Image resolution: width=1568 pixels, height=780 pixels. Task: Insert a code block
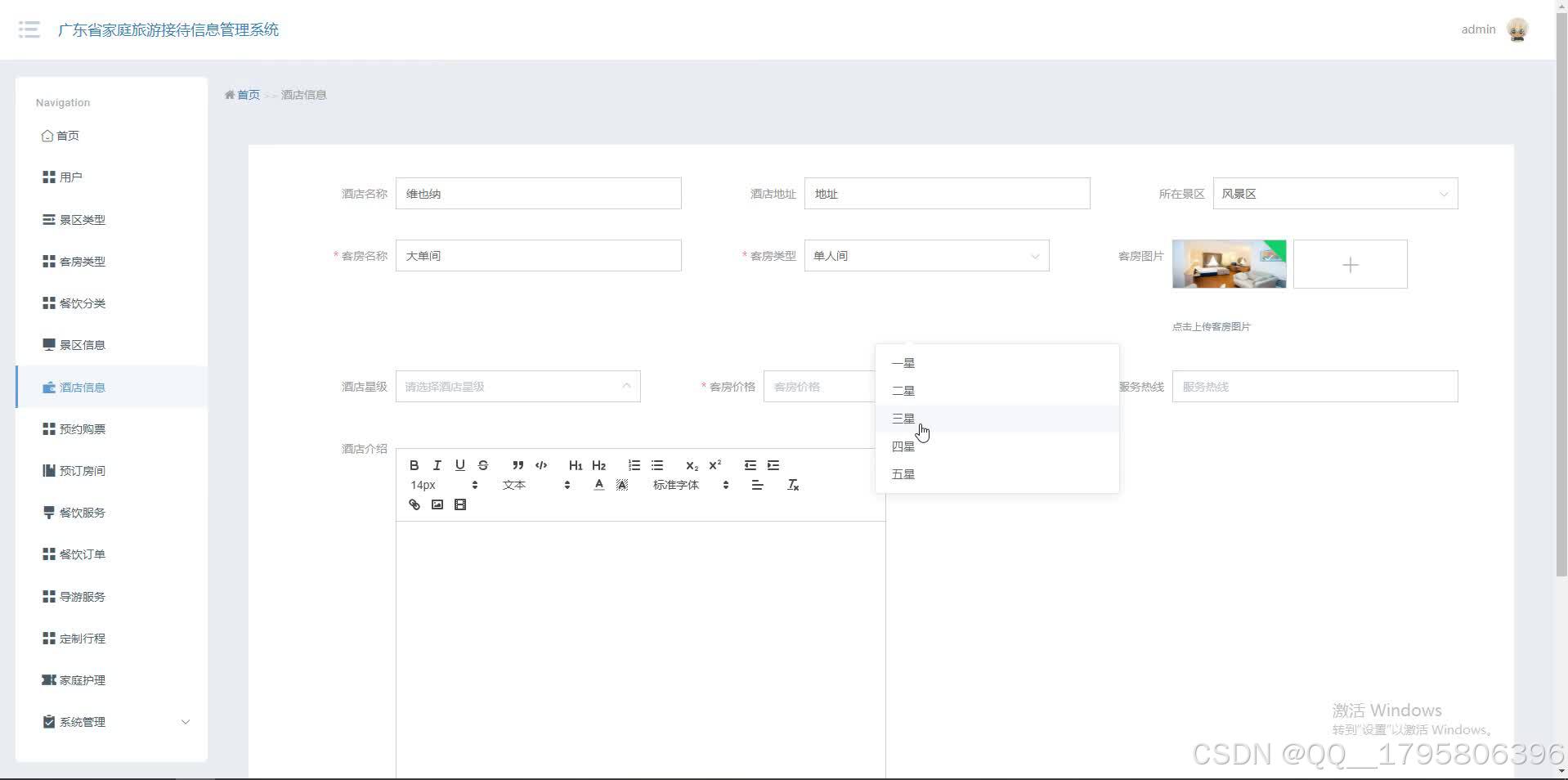541,465
